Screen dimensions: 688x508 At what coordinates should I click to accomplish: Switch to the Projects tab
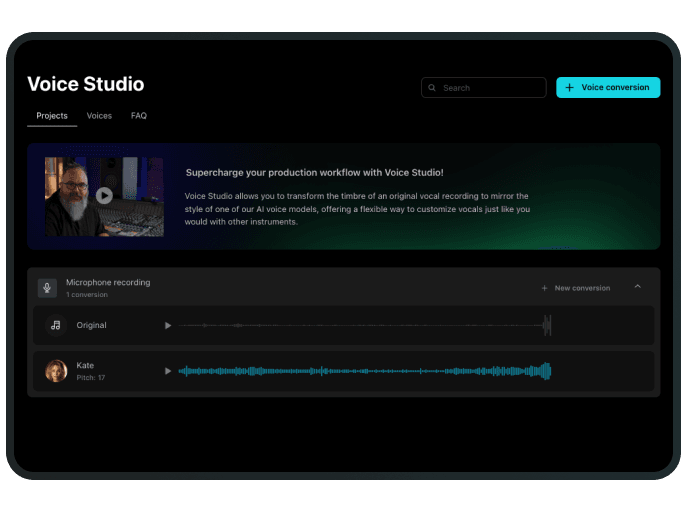pyautogui.click(x=52, y=116)
